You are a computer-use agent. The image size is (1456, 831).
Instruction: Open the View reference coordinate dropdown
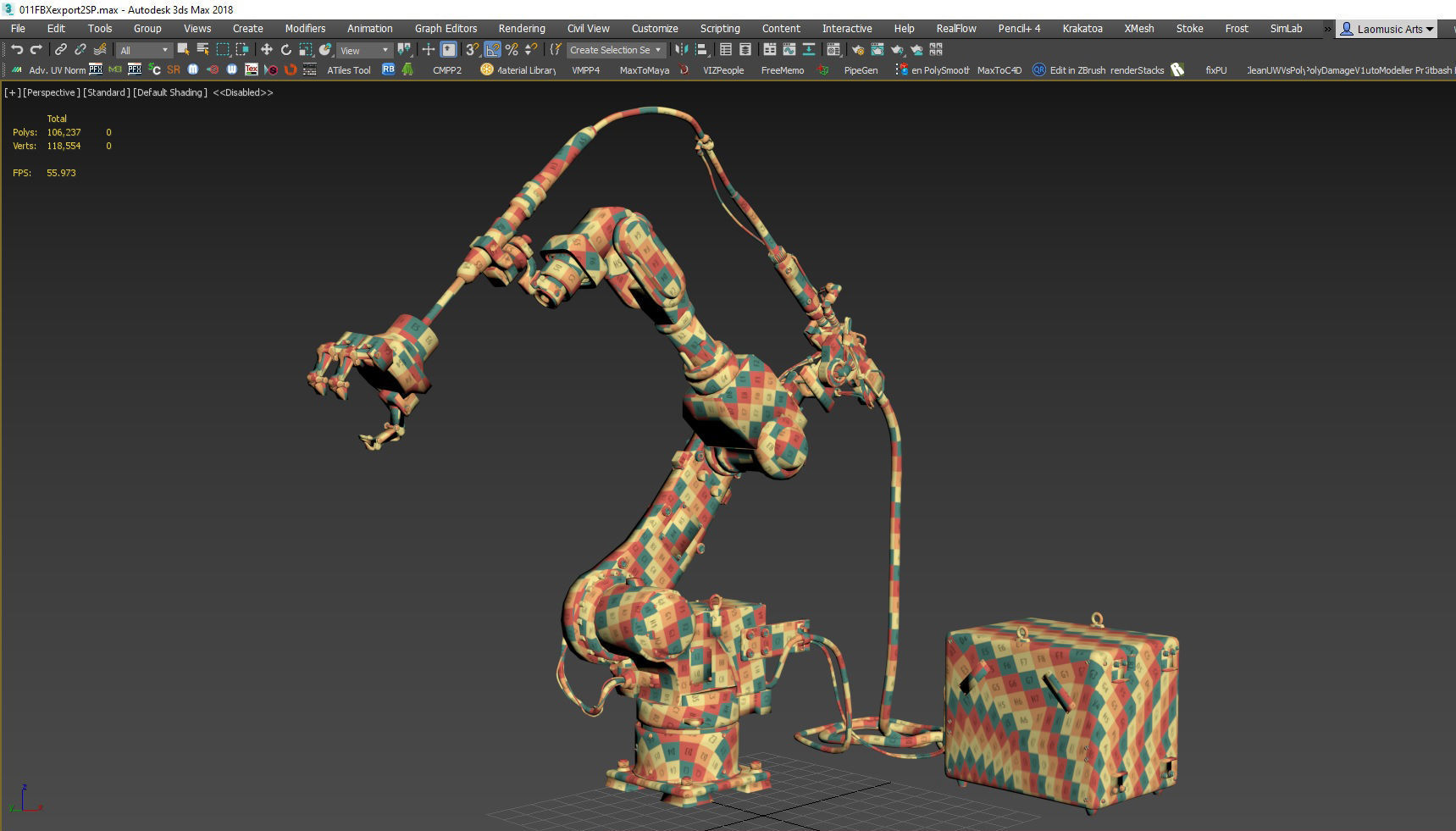(364, 51)
